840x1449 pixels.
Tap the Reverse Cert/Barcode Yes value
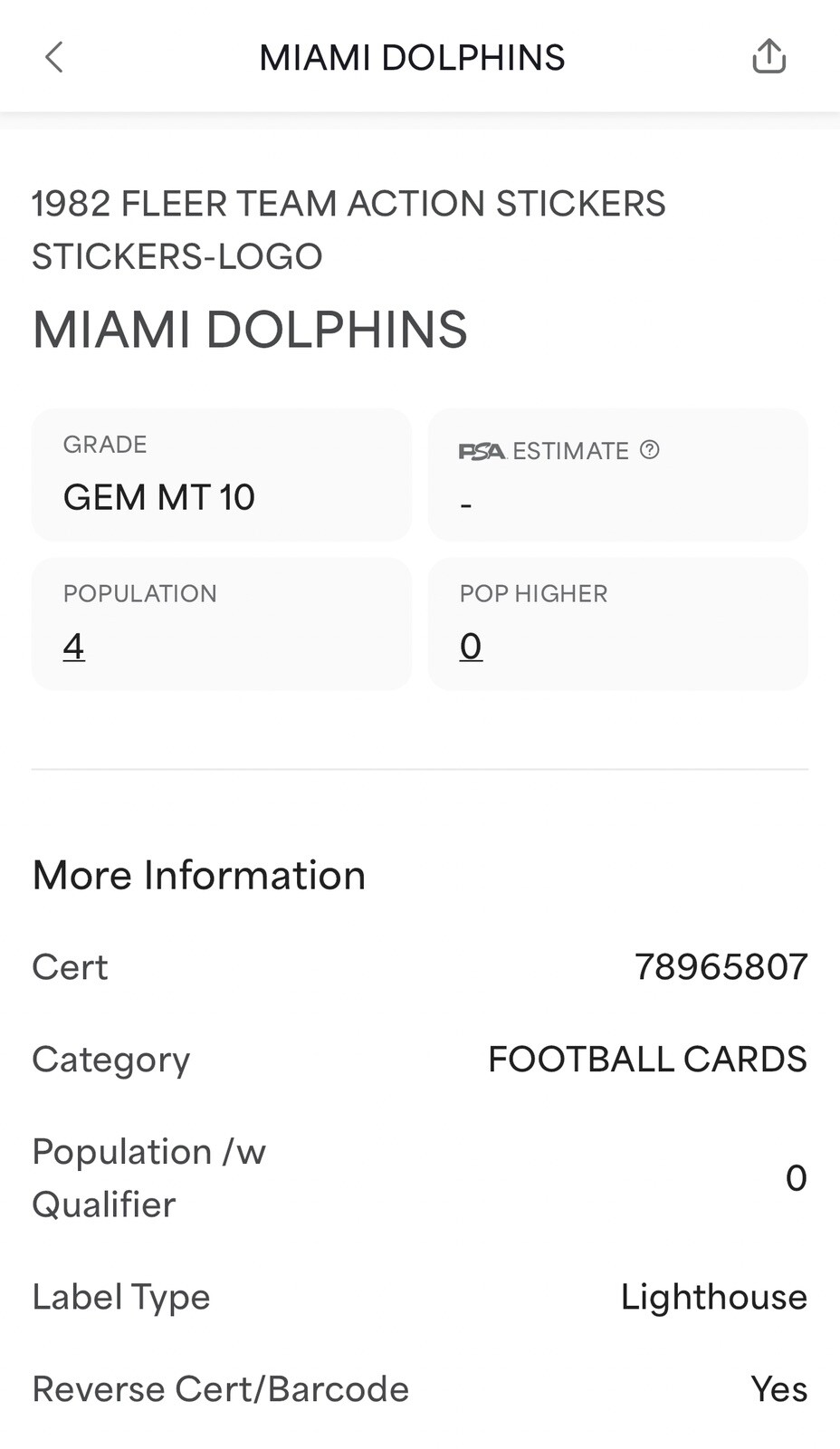(778, 1389)
